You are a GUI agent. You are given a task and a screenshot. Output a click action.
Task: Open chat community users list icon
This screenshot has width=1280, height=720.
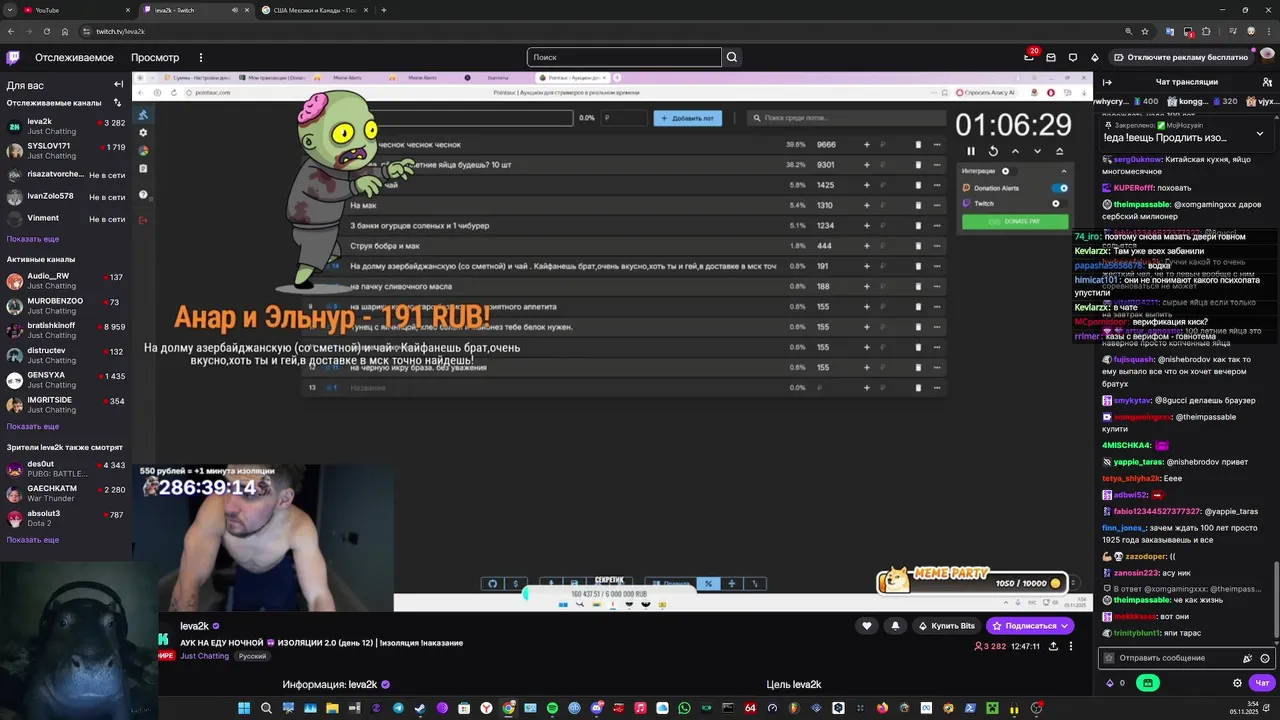pyautogui.click(x=1265, y=82)
